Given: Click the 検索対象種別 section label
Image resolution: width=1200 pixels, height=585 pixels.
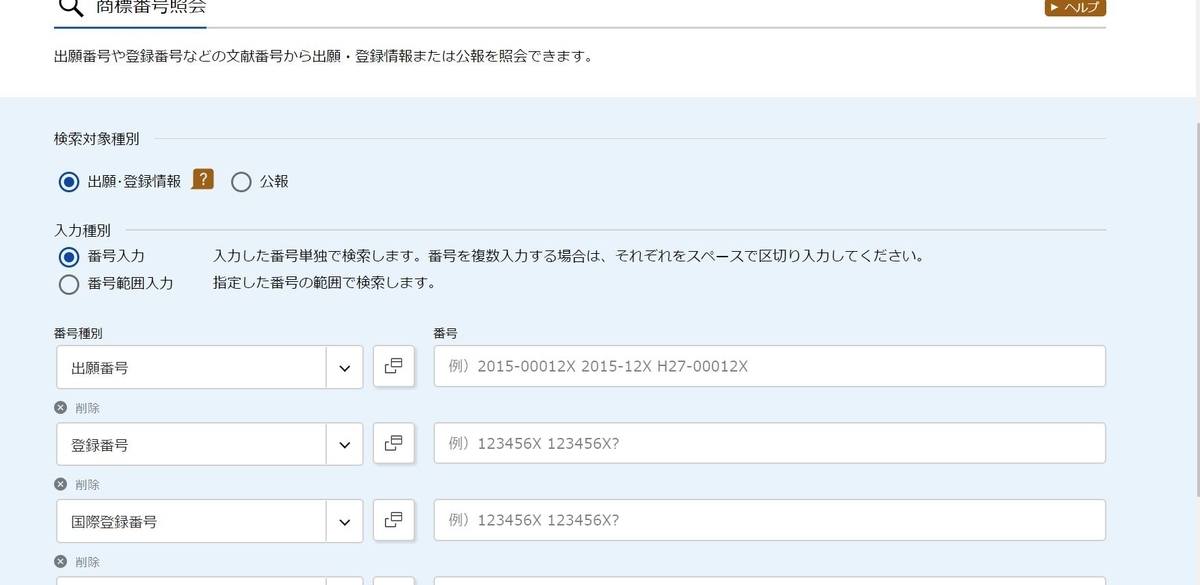Looking at the screenshot, I should [x=96, y=139].
